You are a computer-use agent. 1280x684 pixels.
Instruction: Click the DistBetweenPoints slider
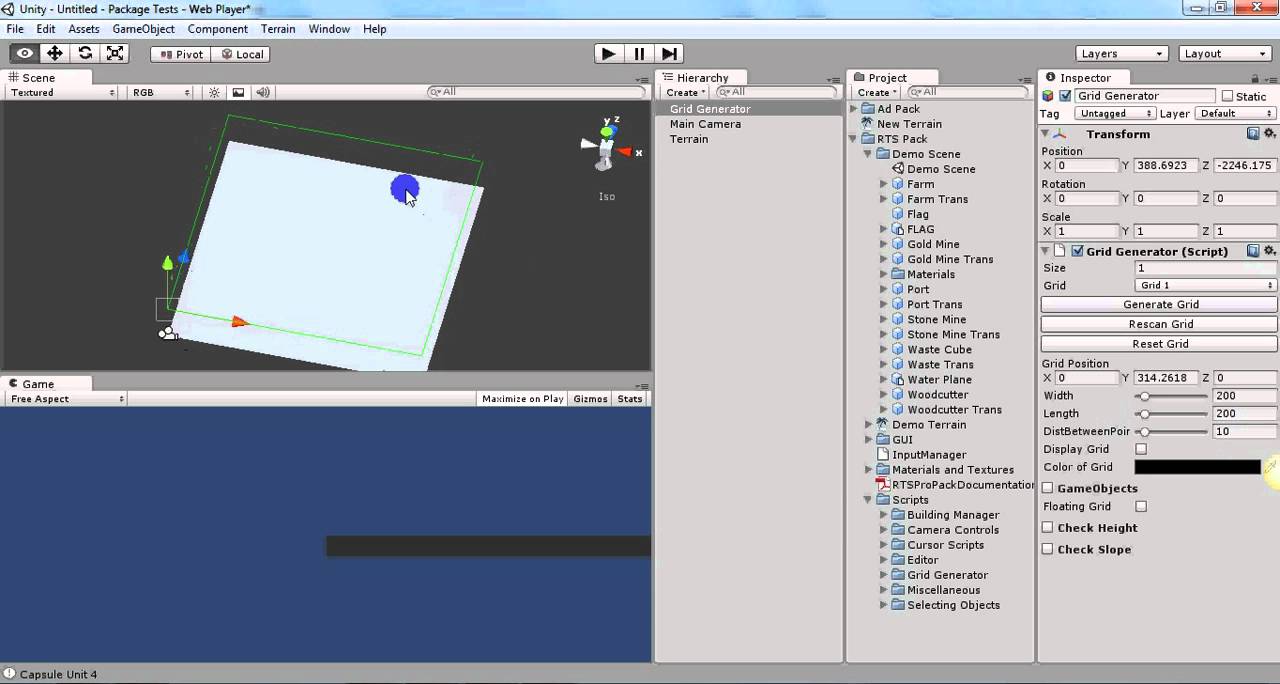tap(1171, 432)
